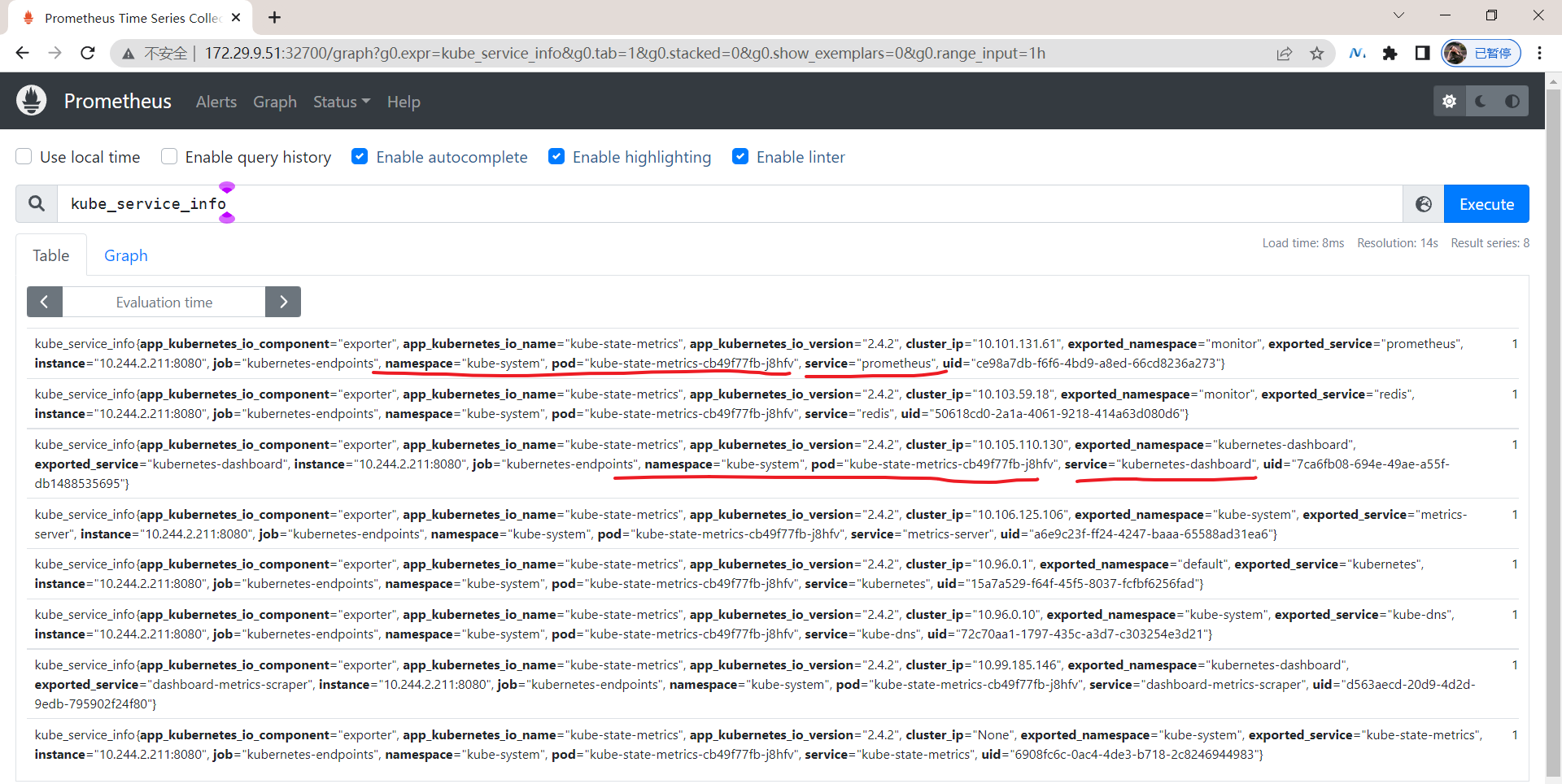Switch to light theme gear-sun icon
1562x784 pixels.
click(1449, 101)
